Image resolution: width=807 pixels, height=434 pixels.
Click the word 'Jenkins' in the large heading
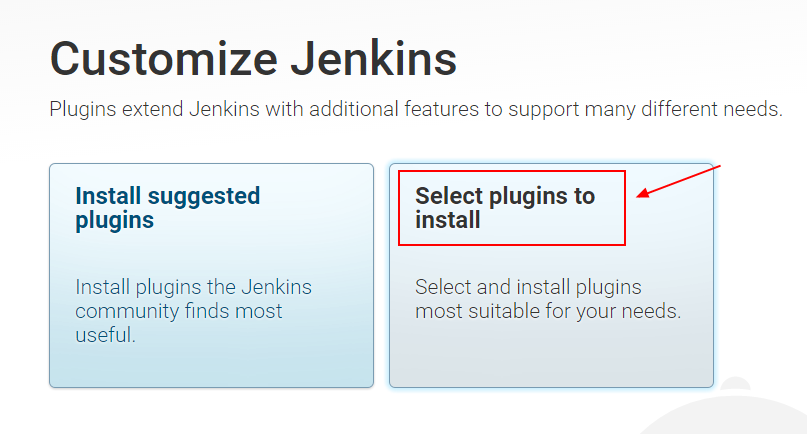tap(374, 59)
